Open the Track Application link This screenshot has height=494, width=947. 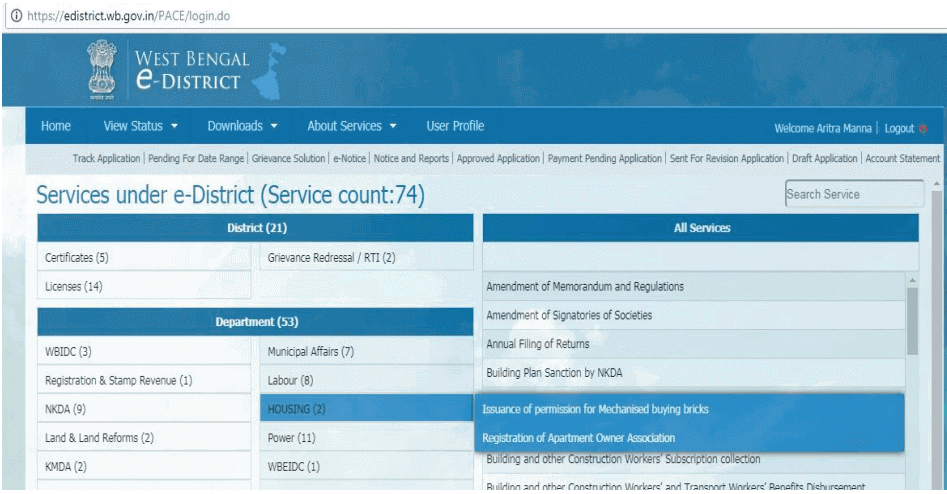point(106,158)
